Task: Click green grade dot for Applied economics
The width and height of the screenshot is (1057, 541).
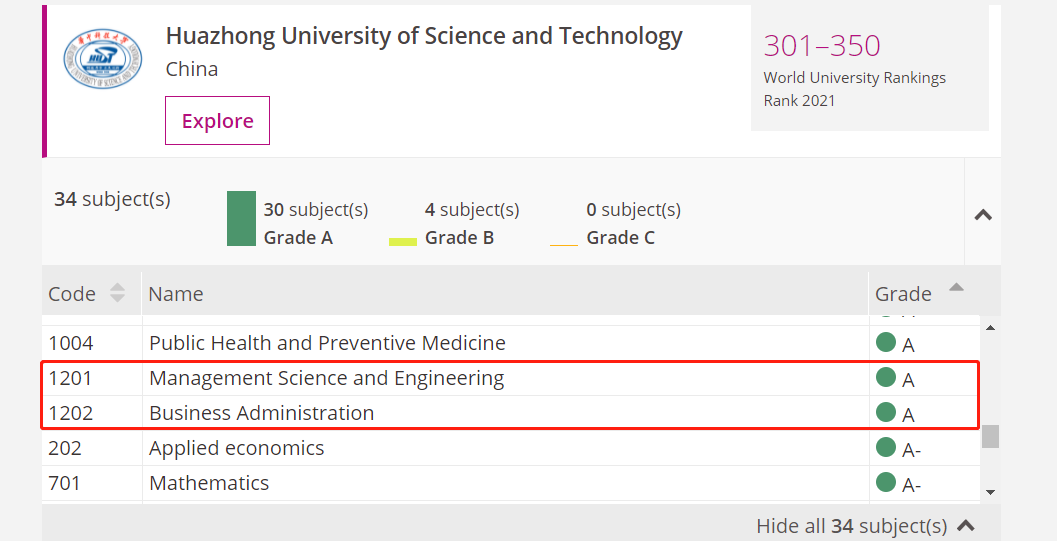Action: tap(886, 447)
